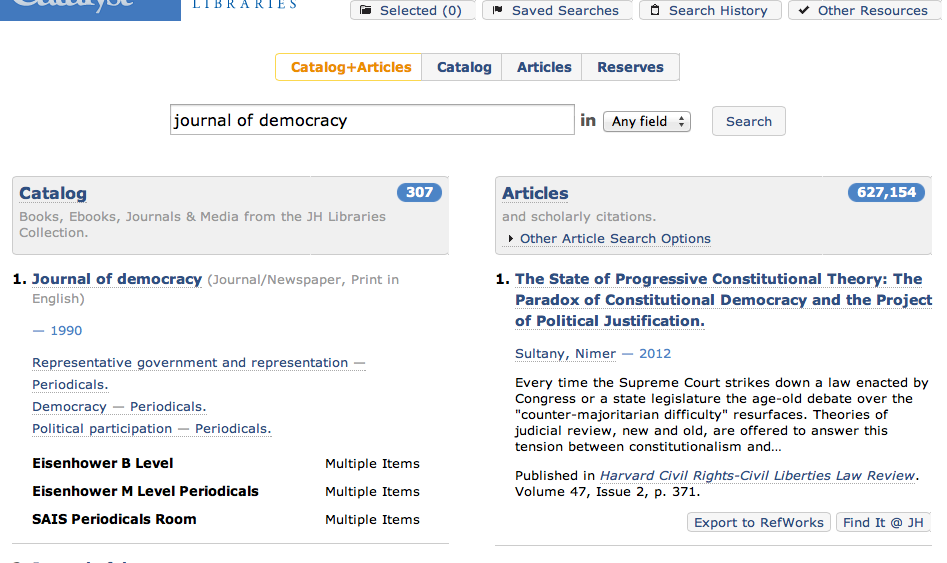Screen dimensions: 947x563
Task: Open Harvard Civil Rights-Civil Liberties Law Review link
Action: [757, 475]
